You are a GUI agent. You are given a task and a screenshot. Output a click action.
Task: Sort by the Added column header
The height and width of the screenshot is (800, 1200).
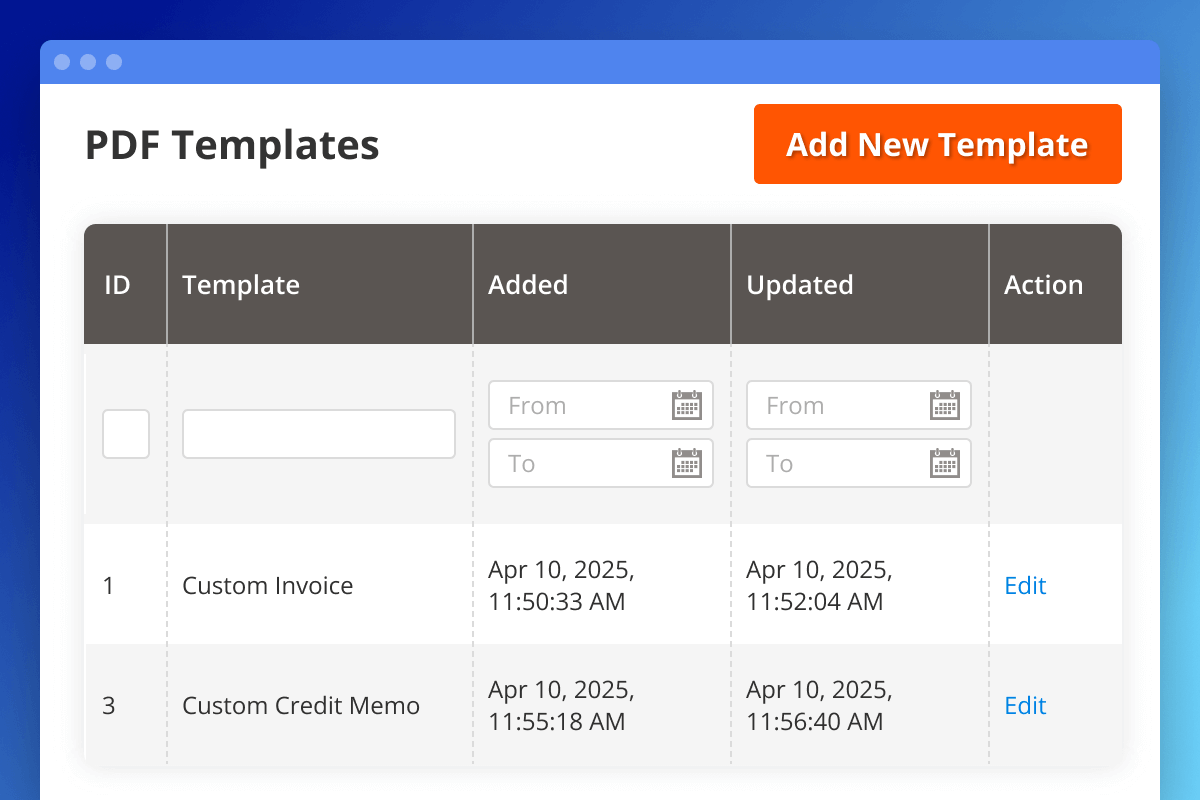click(528, 285)
